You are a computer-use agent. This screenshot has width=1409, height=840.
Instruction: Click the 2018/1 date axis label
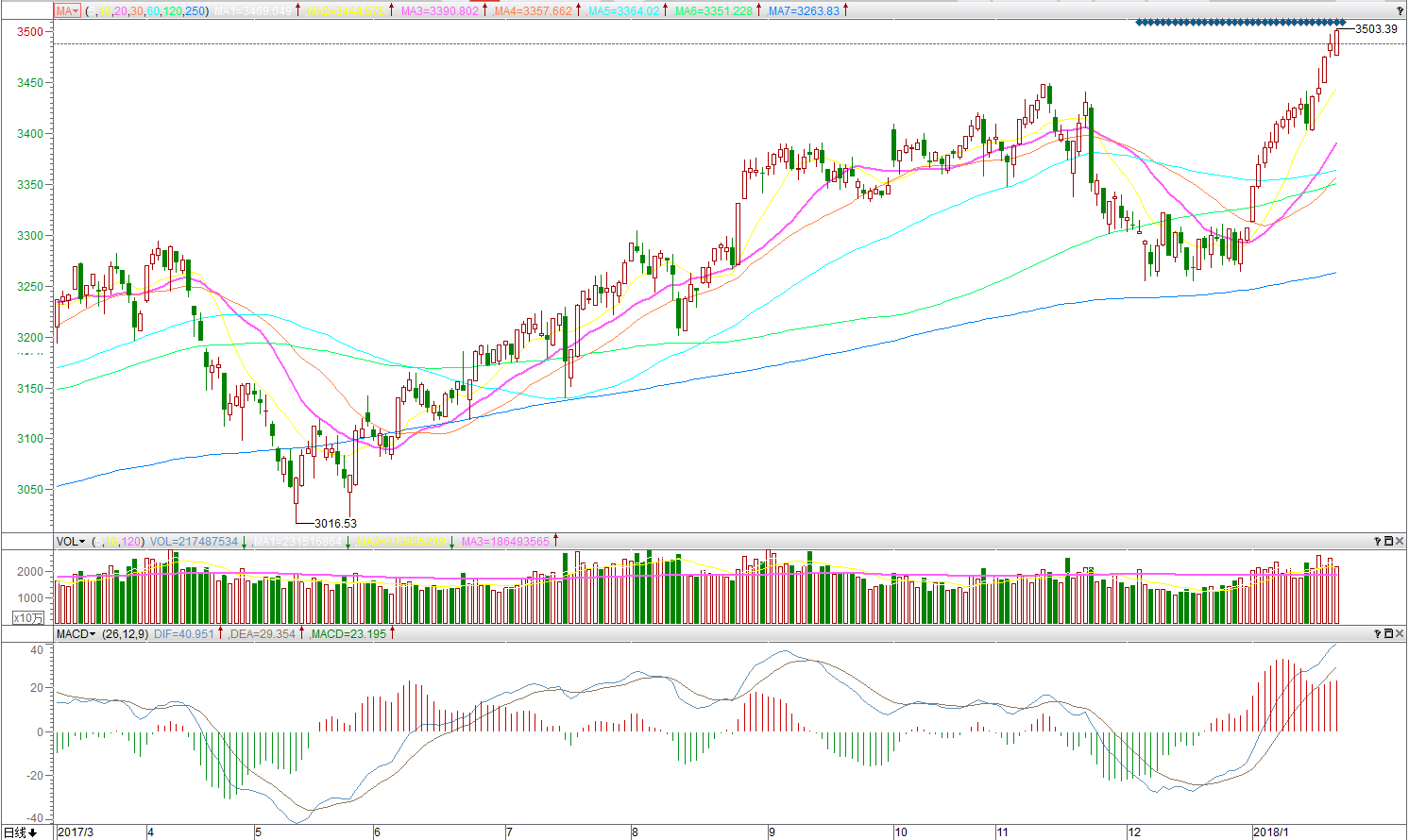(x=1271, y=832)
